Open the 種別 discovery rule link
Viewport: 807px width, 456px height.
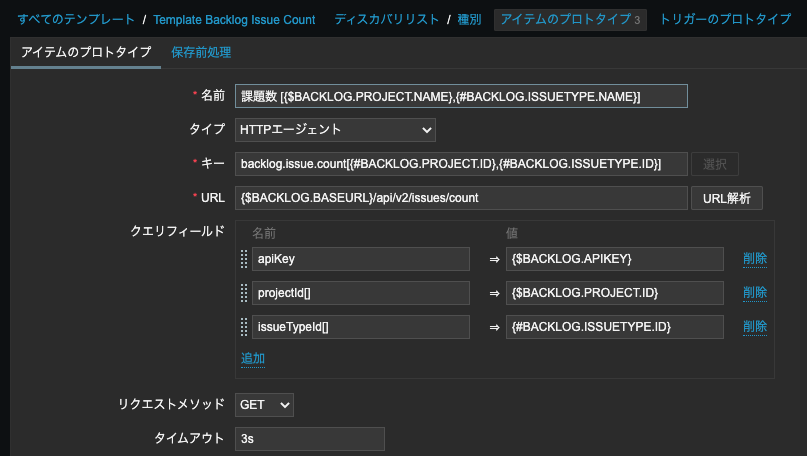pyautogui.click(x=469, y=20)
